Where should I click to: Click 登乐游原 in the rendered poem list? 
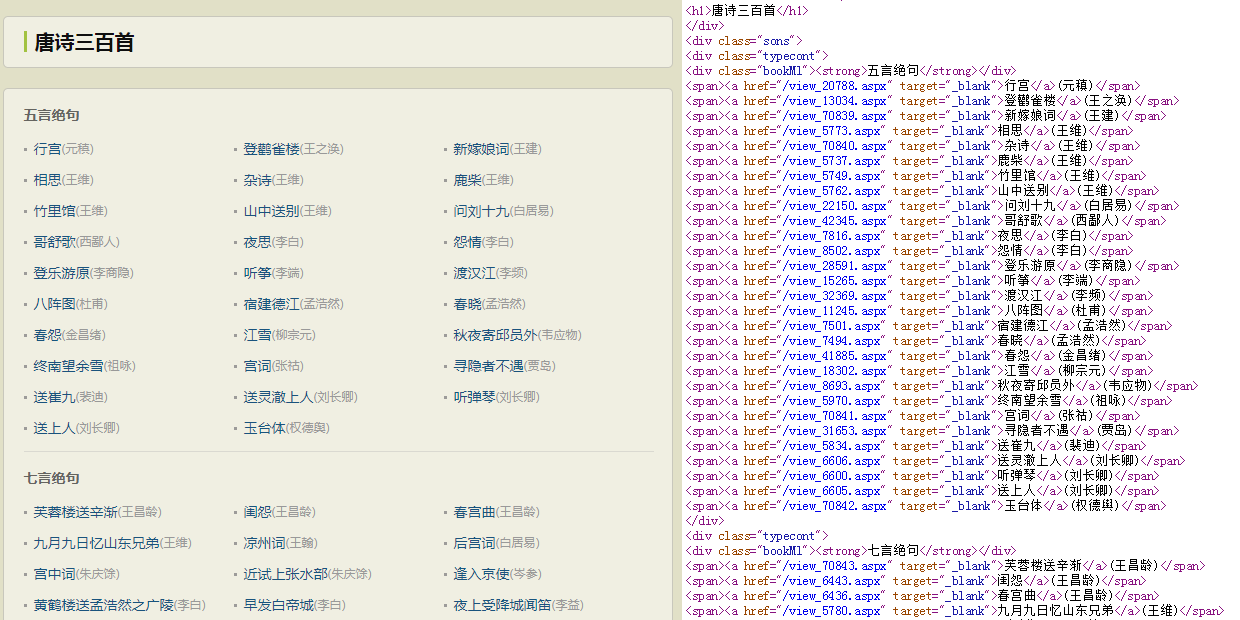tap(62, 273)
